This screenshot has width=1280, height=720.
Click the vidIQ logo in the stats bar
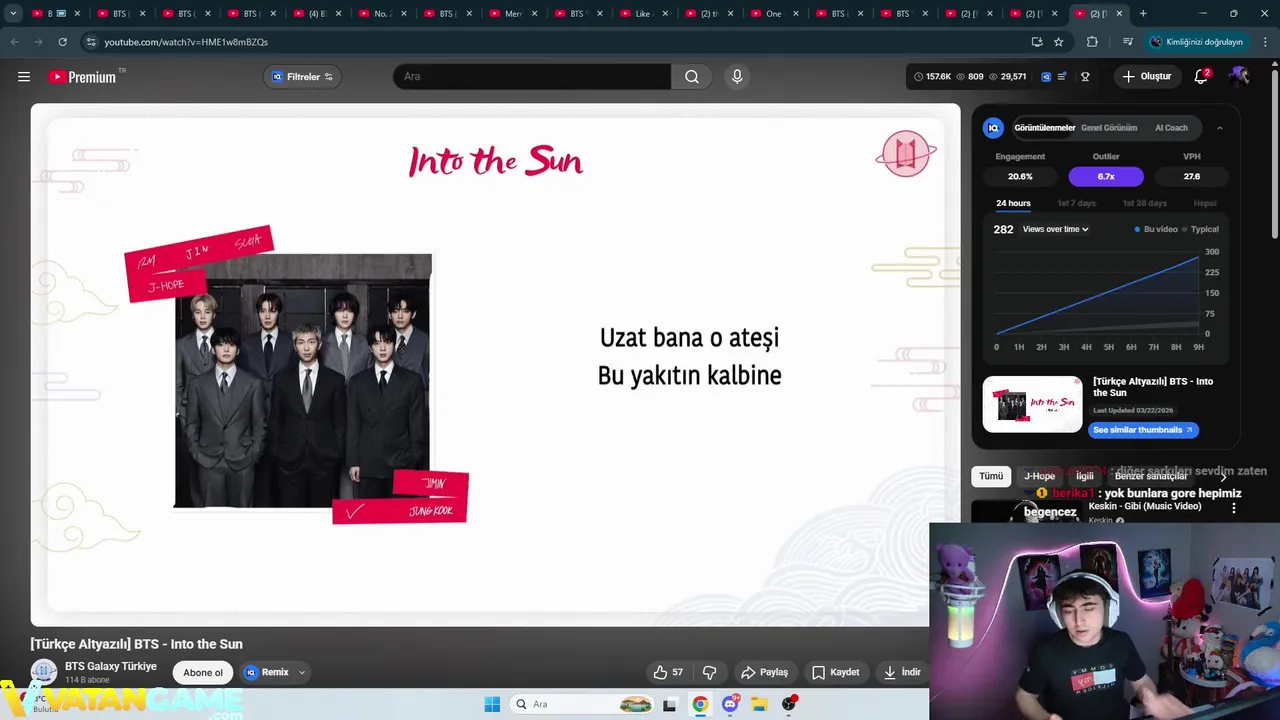1046,77
